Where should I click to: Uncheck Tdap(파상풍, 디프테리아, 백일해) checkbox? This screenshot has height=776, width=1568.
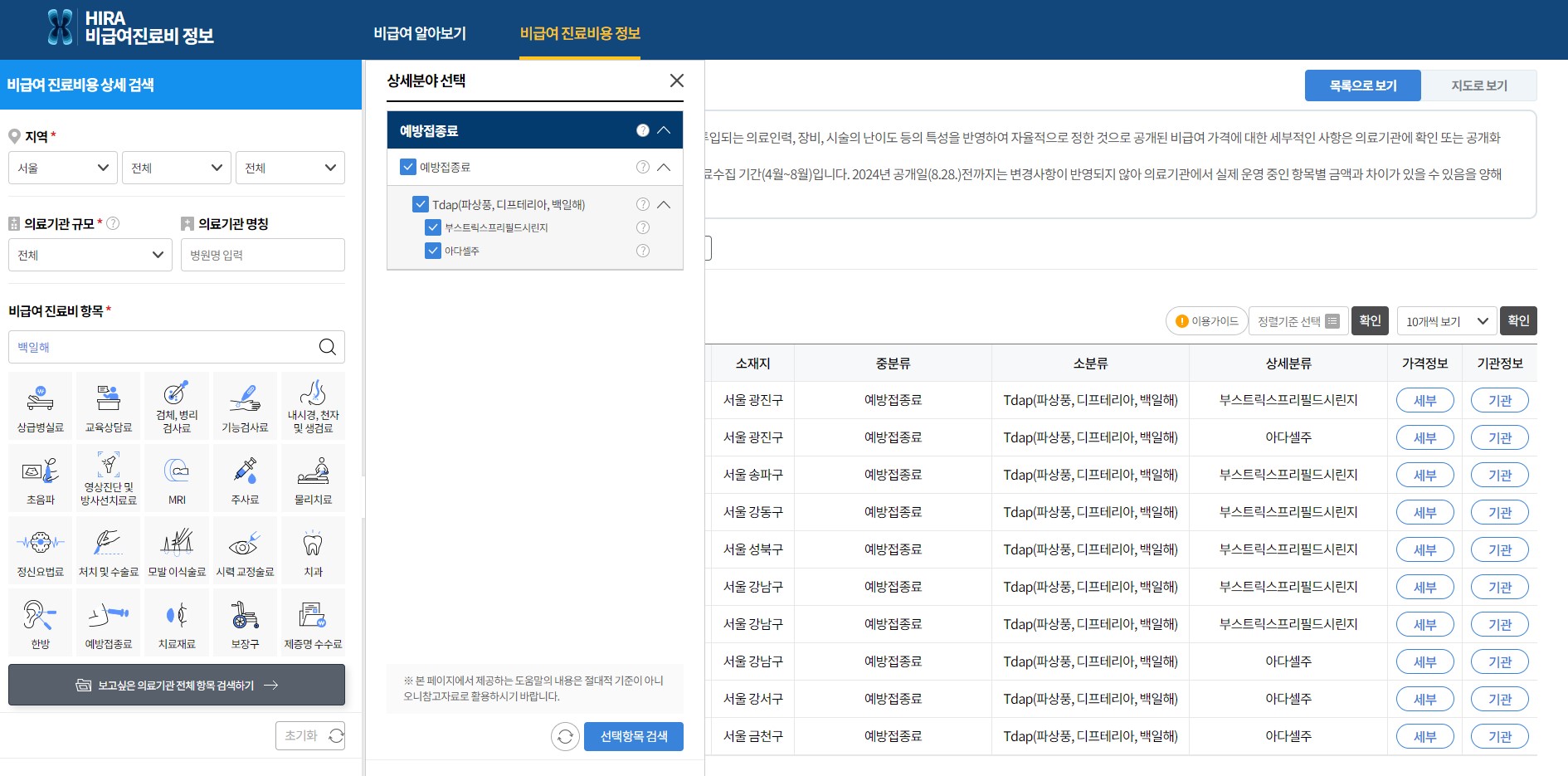pyautogui.click(x=421, y=204)
